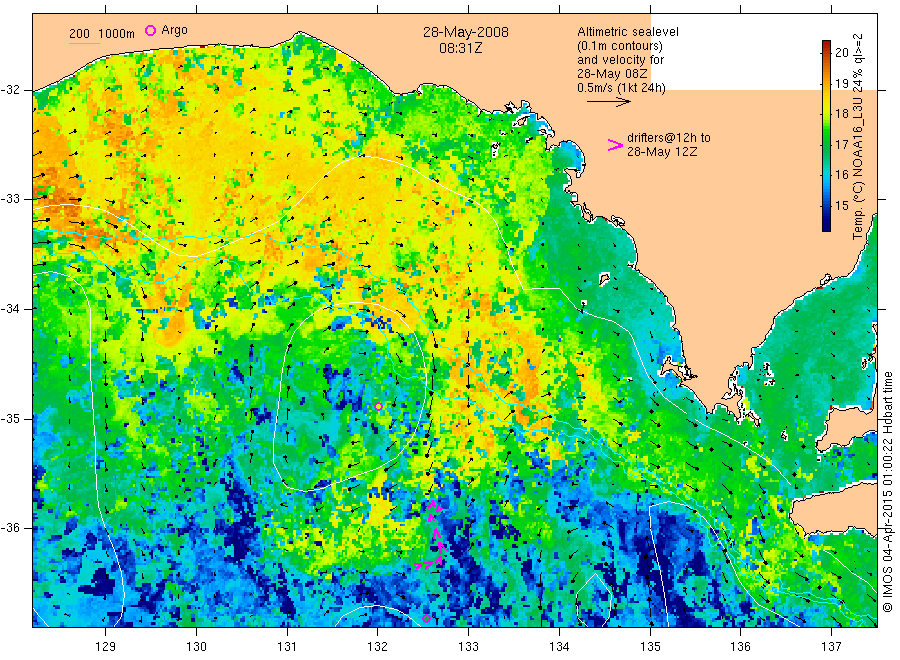Click the temperature colorbar at 20
Image resolution: width=900 pixels, height=660 pixels.
click(827, 52)
